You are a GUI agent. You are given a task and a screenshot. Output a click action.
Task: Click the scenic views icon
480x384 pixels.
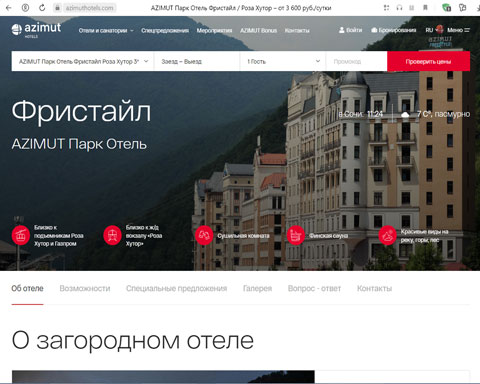coord(387,235)
